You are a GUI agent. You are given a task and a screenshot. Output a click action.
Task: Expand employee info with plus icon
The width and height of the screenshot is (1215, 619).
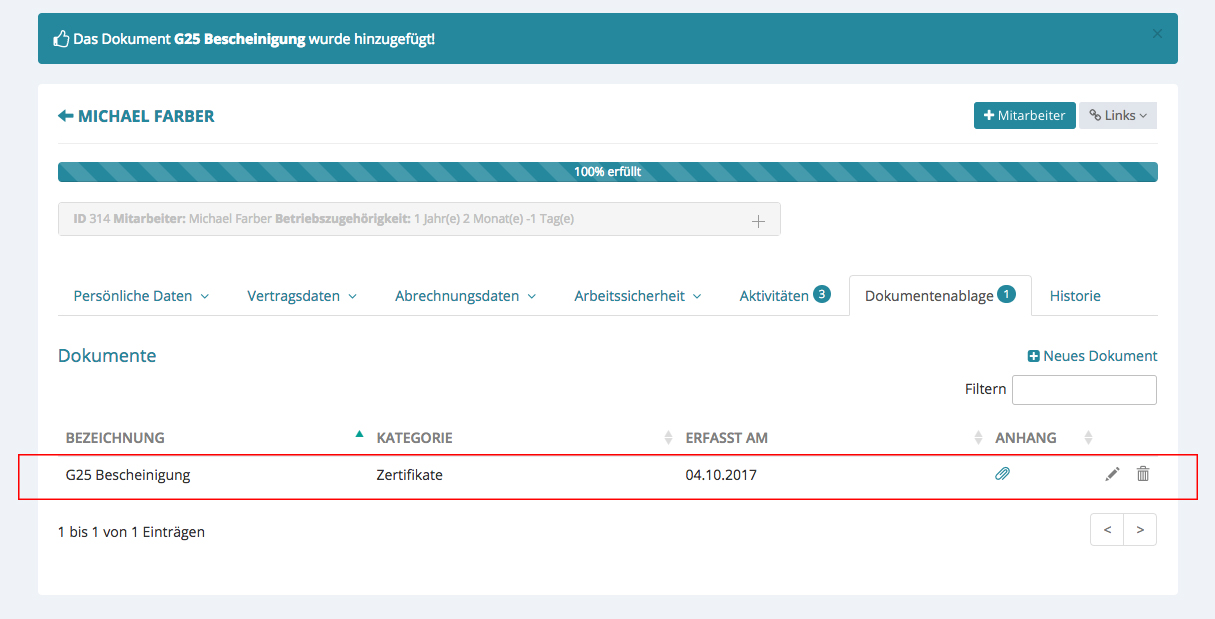758,221
